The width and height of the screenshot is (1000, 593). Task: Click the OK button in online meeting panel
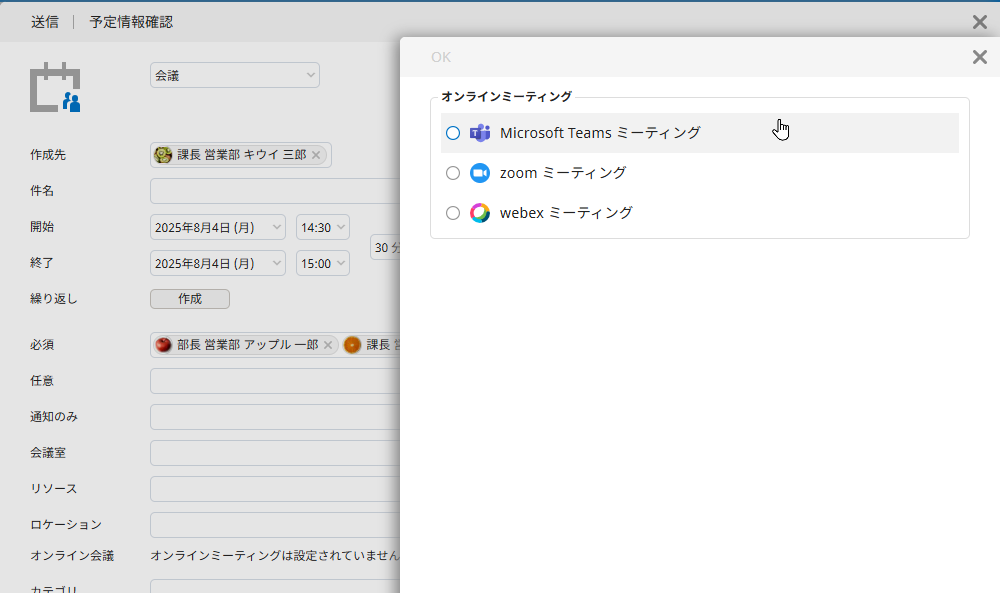click(x=441, y=57)
